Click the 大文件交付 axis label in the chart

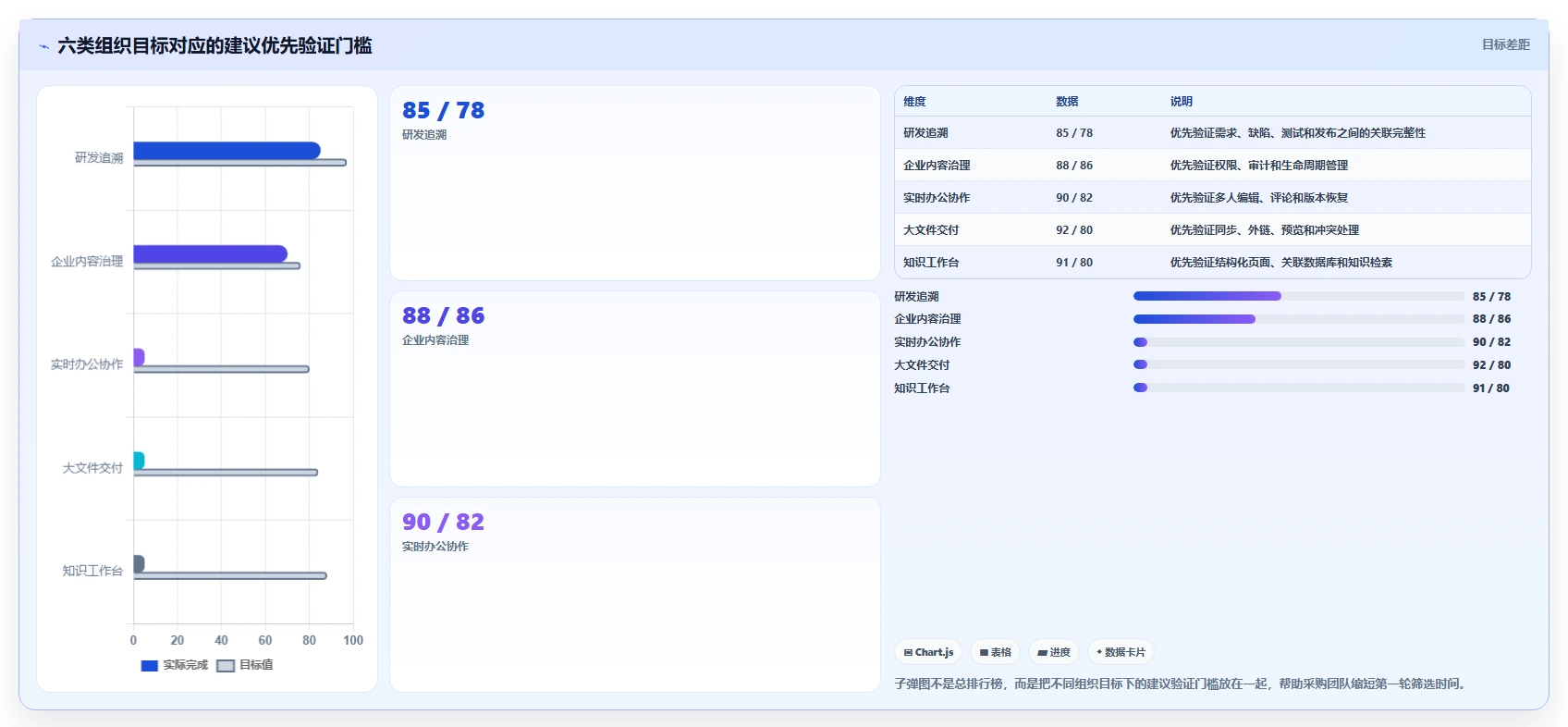(x=92, y=468)
